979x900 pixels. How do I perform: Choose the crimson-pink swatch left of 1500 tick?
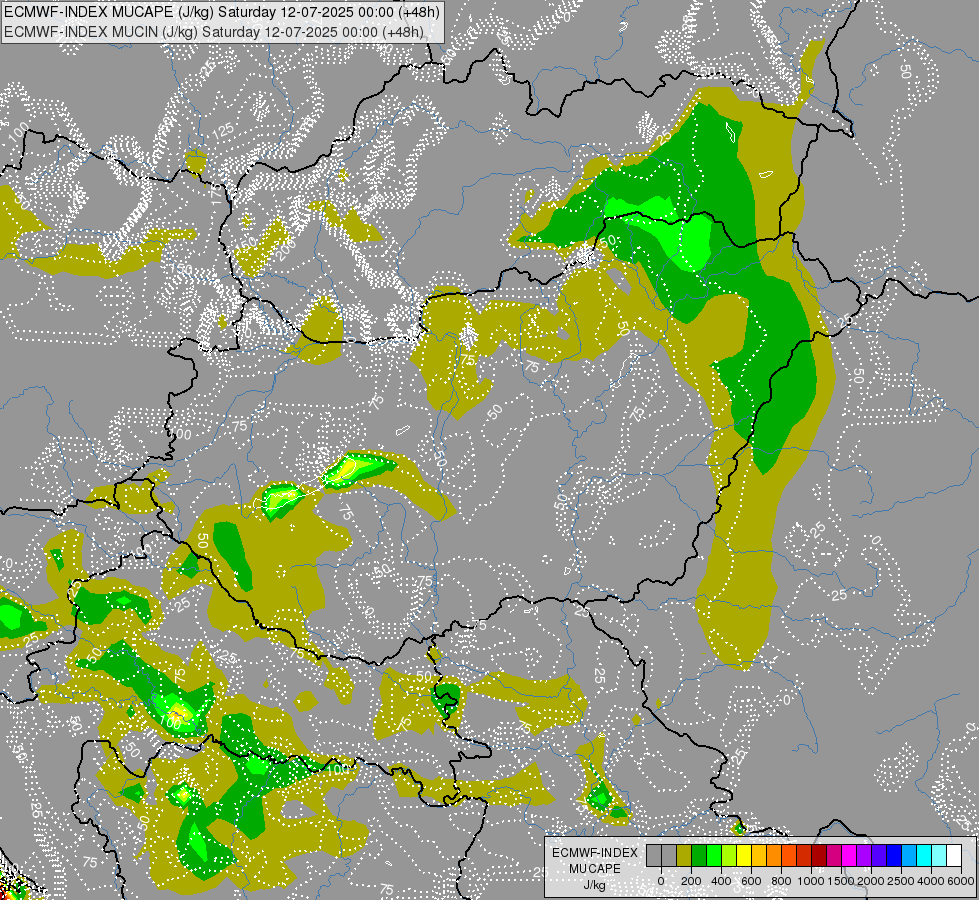(x=835, y=856)
